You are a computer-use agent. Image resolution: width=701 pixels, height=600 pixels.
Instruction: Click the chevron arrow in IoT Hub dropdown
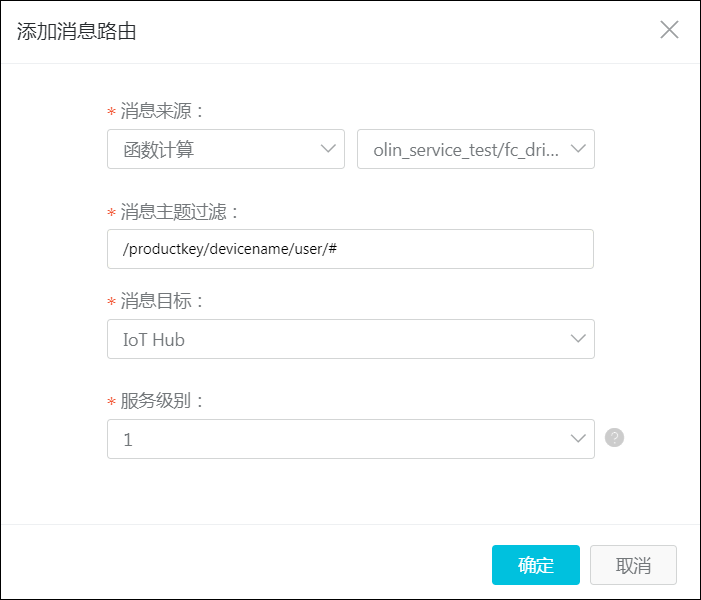[578, 339]
